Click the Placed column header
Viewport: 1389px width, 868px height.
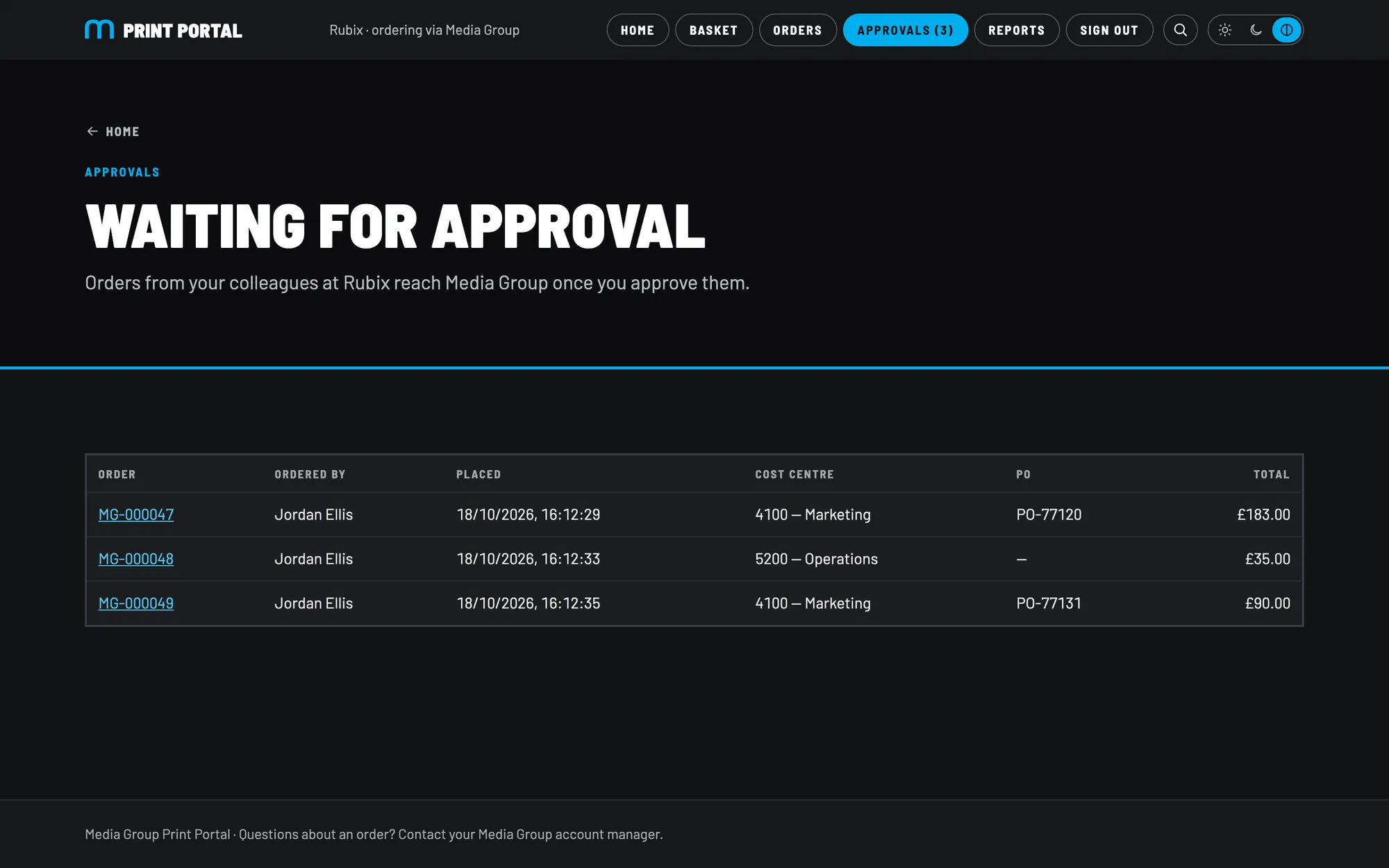point(479,474)
